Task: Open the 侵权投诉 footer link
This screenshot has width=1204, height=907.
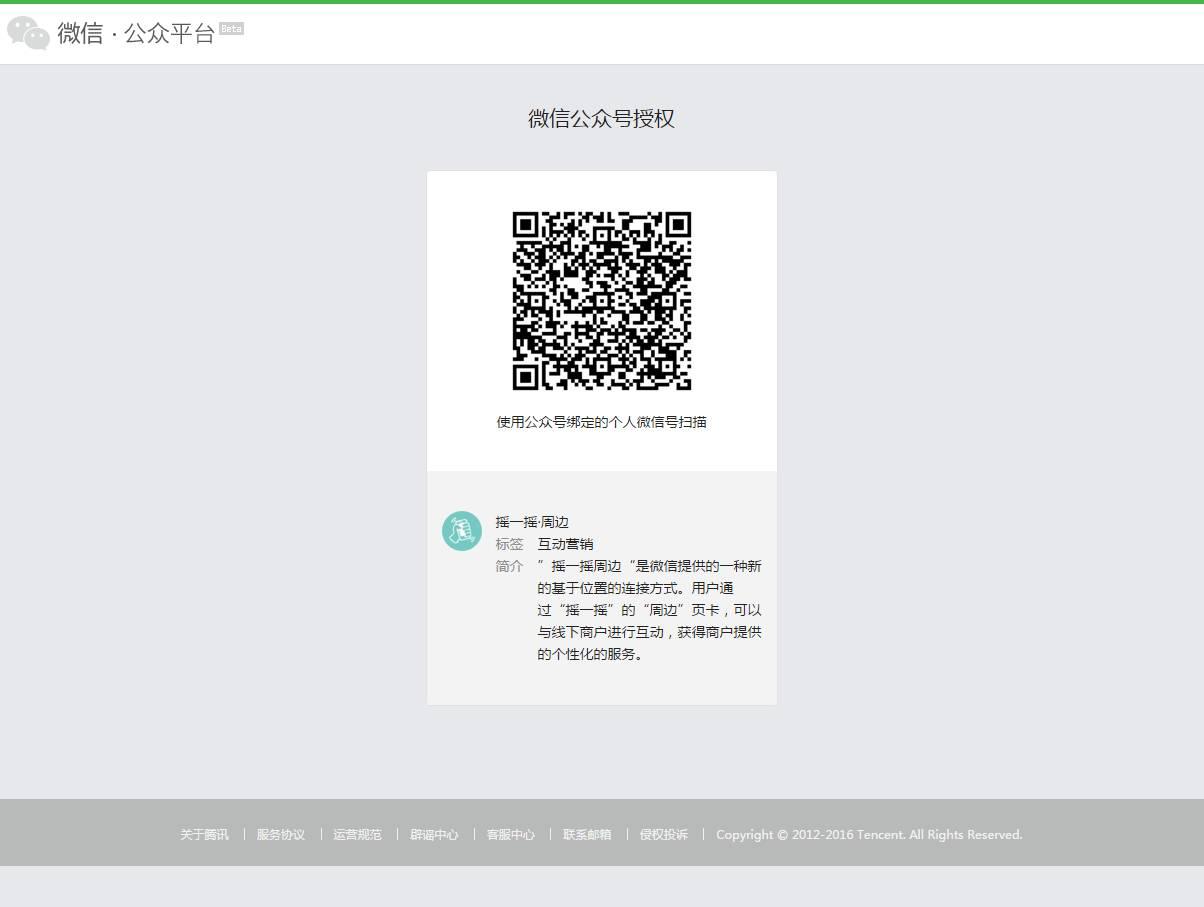Action: pos(664,834)
